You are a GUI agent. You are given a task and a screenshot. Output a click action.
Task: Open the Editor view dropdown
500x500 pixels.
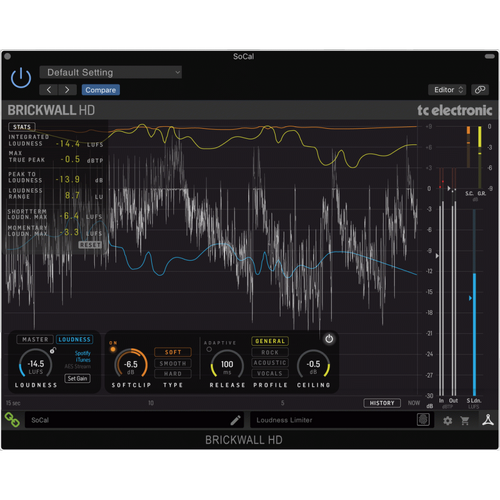pyautogui.click(x=447, y=90)
